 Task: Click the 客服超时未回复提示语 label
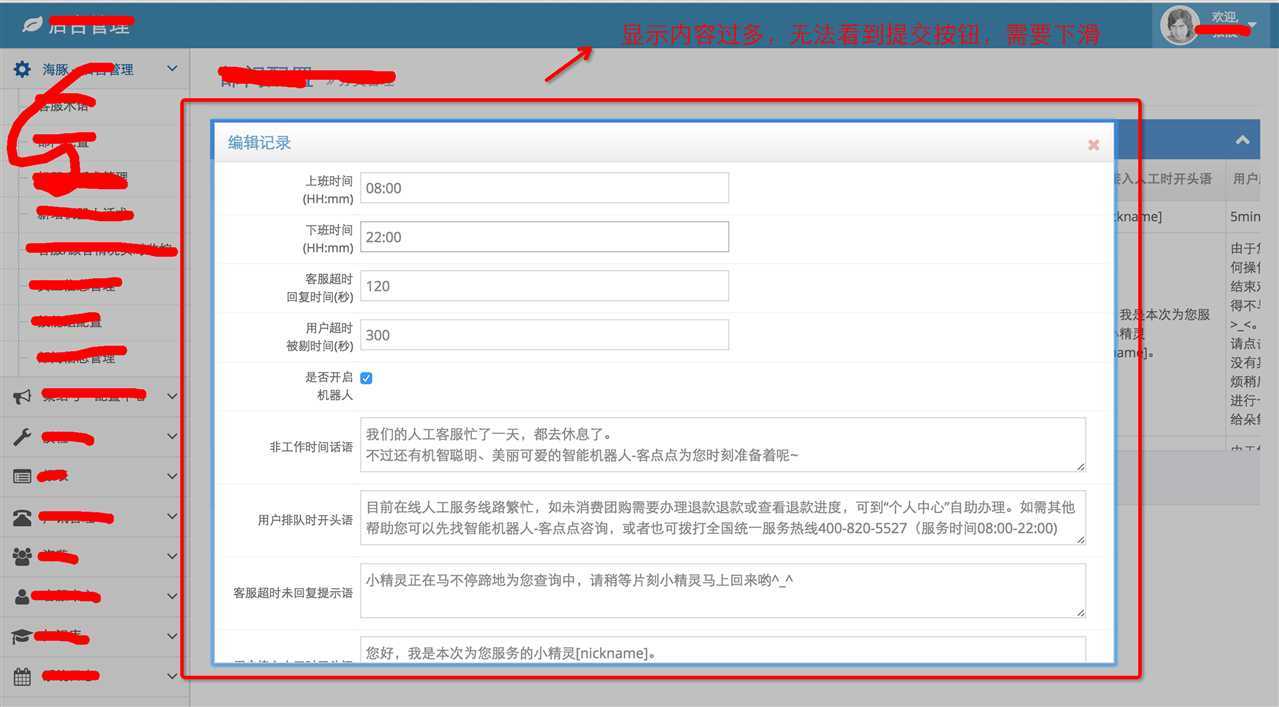tap(293, 593)
